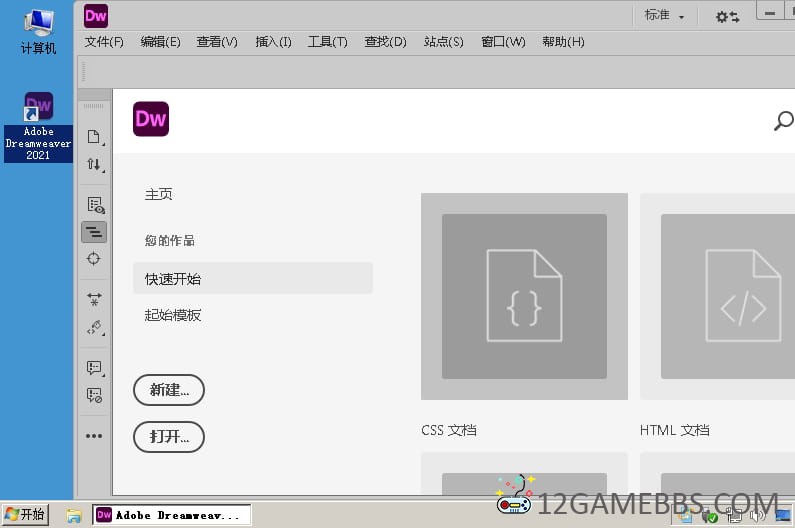Screen dimensions: 795x528
Task: Open the 工具(T) menu
Action: coord(328,42)
